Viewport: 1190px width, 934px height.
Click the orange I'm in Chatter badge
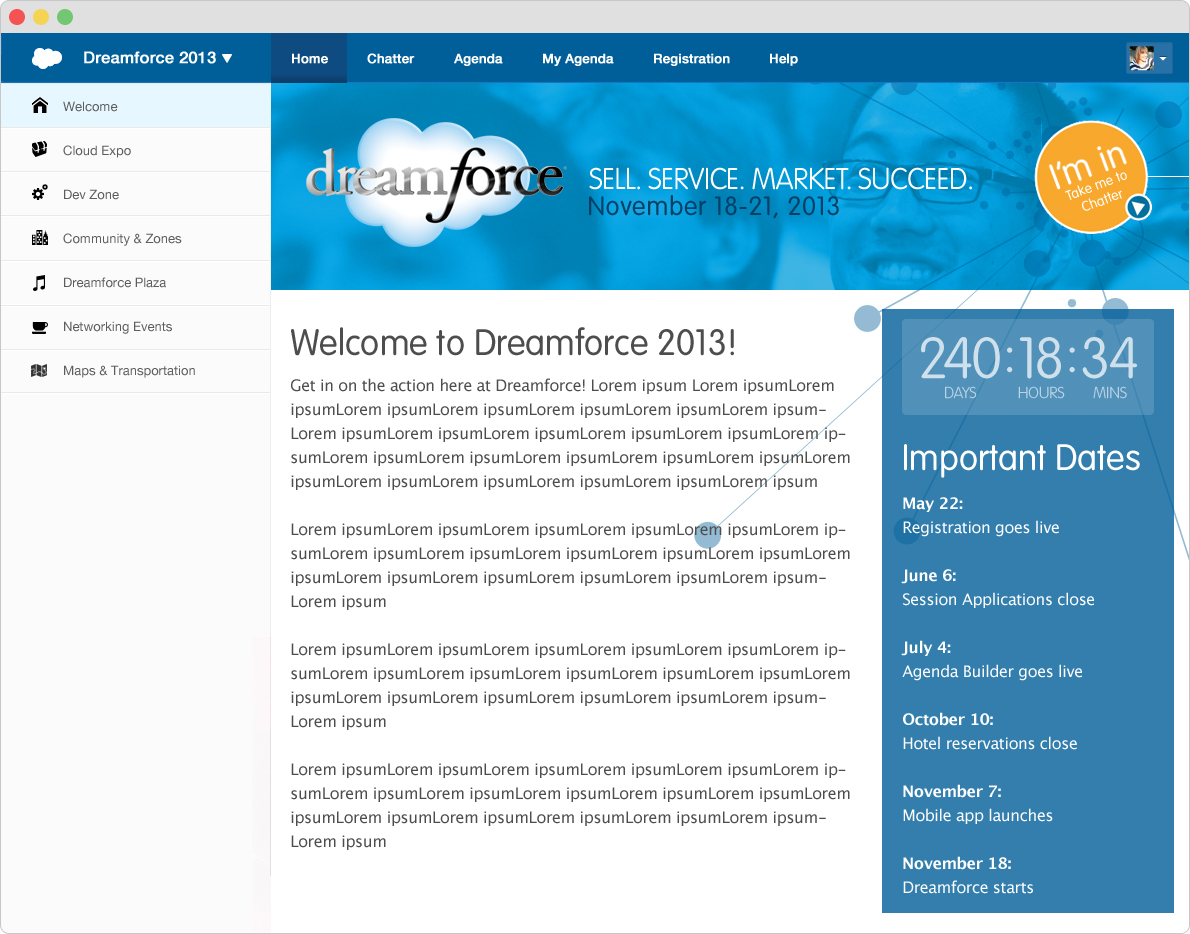pyautogui.click(x=1091, y=177)
